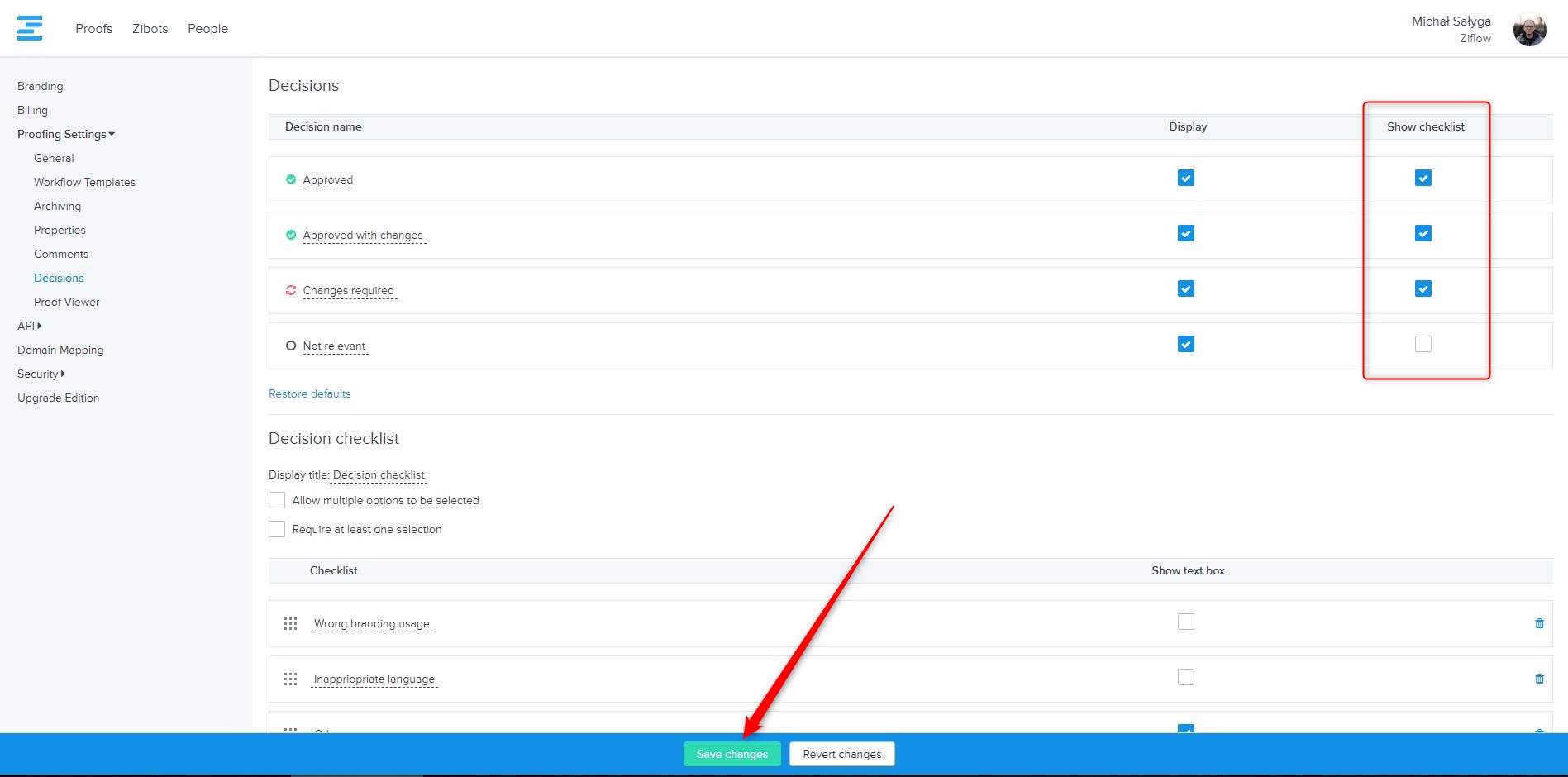Click the Restore defaults link
The height and width of the screenshot is (777, 1568).
pos(309,393)
